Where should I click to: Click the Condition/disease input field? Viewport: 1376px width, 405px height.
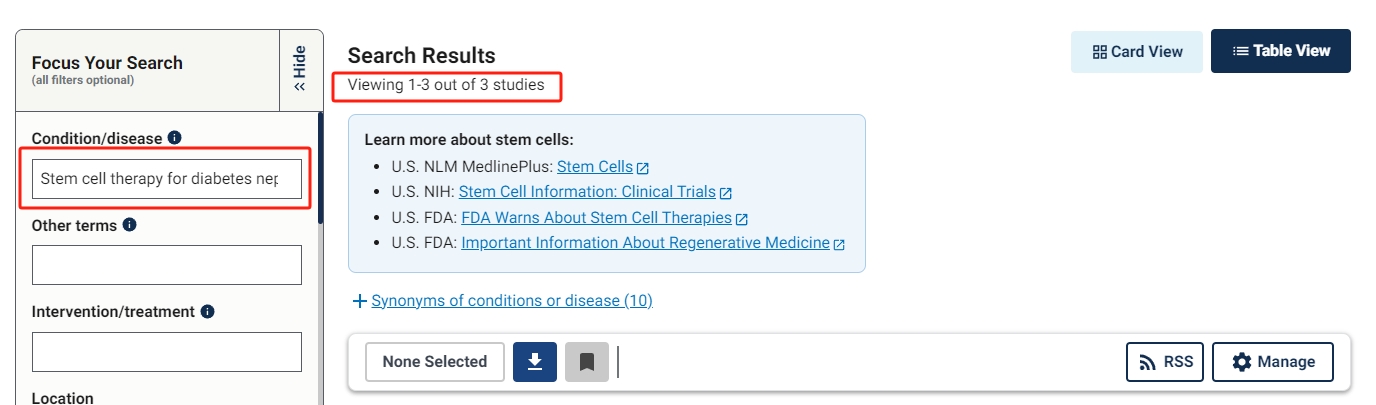point(167,179)
